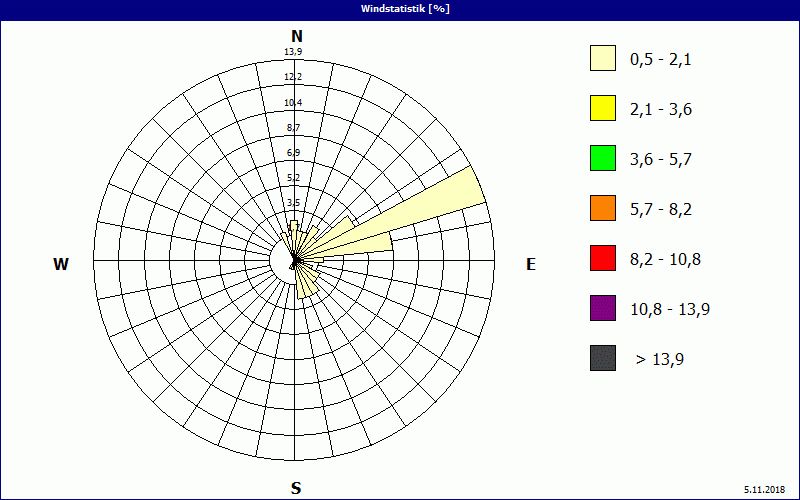
Task: Click the dark gray > 13,9 swatch
Action: pyautogui.click(x=602, y=358)
